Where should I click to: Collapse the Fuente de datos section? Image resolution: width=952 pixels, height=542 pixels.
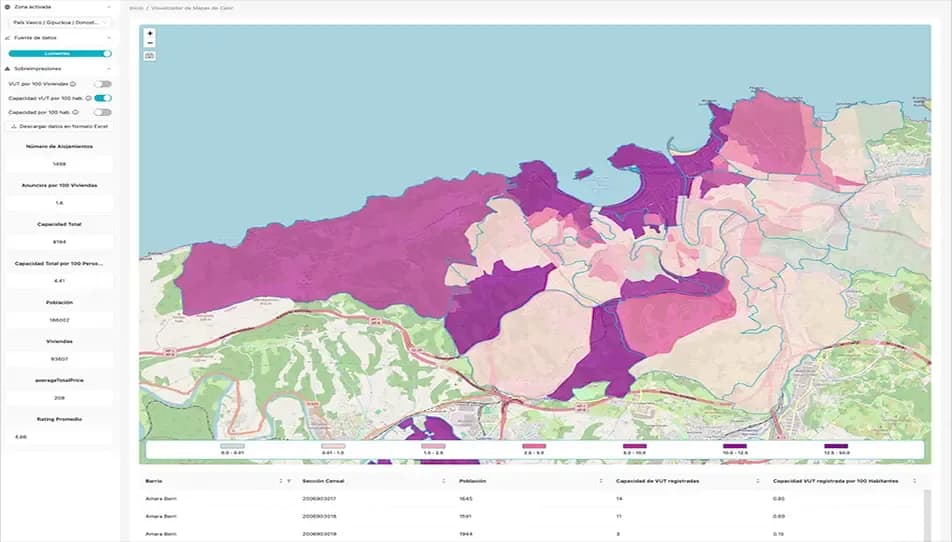coord(108,37)
